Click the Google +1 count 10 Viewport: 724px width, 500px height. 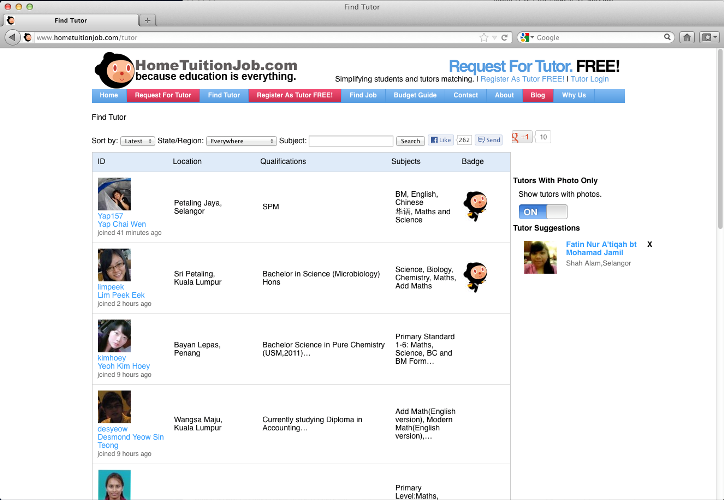(x=543, y=137)
